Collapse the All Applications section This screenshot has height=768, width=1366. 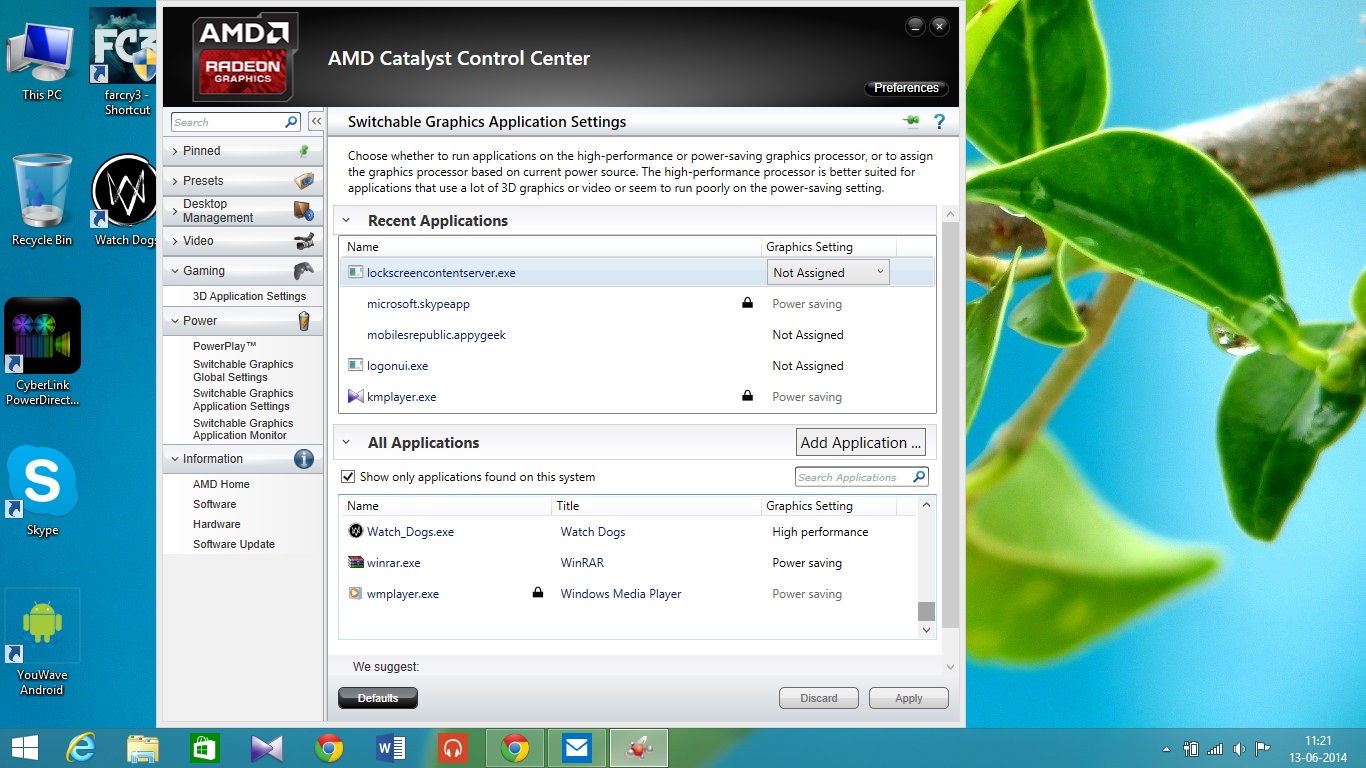point(346,443)
